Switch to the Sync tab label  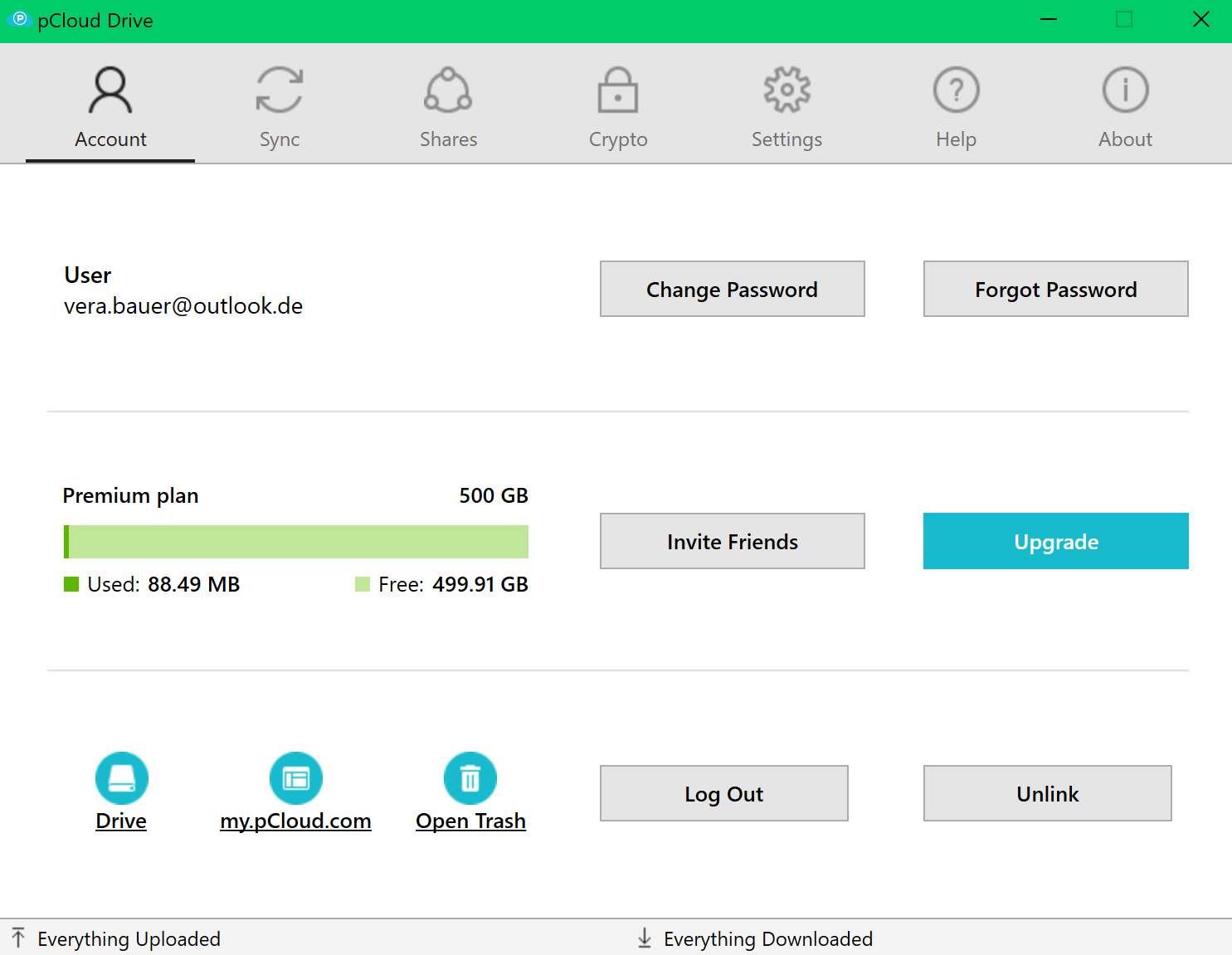click(x=280, y=139)
